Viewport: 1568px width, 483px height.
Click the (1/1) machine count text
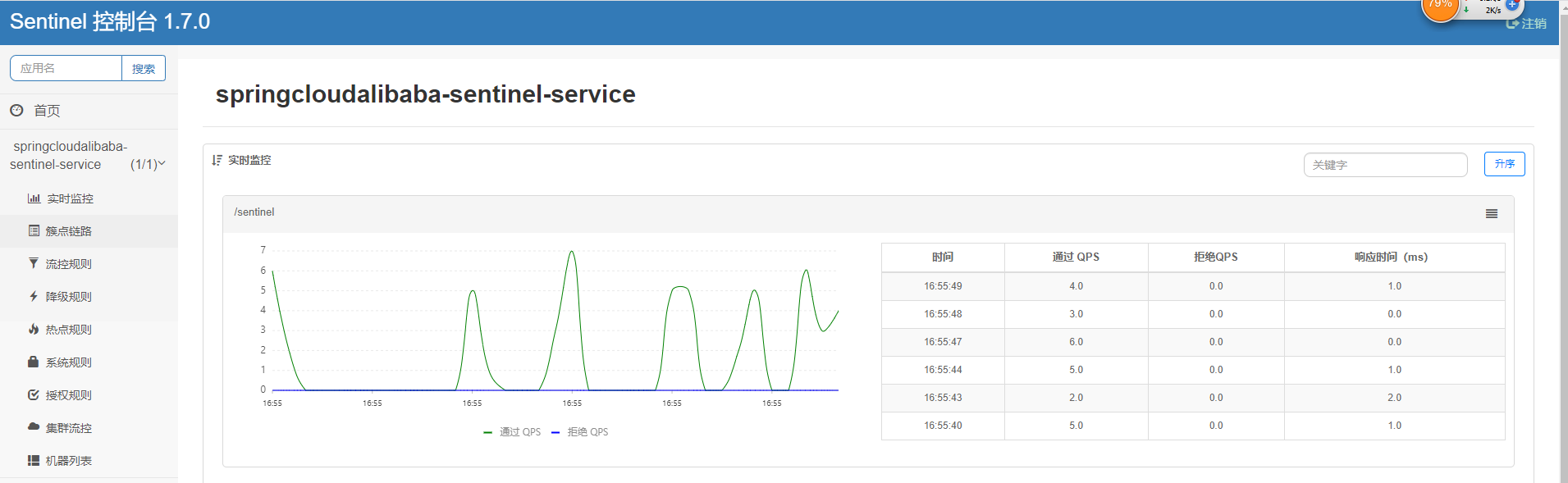point(143,164)
